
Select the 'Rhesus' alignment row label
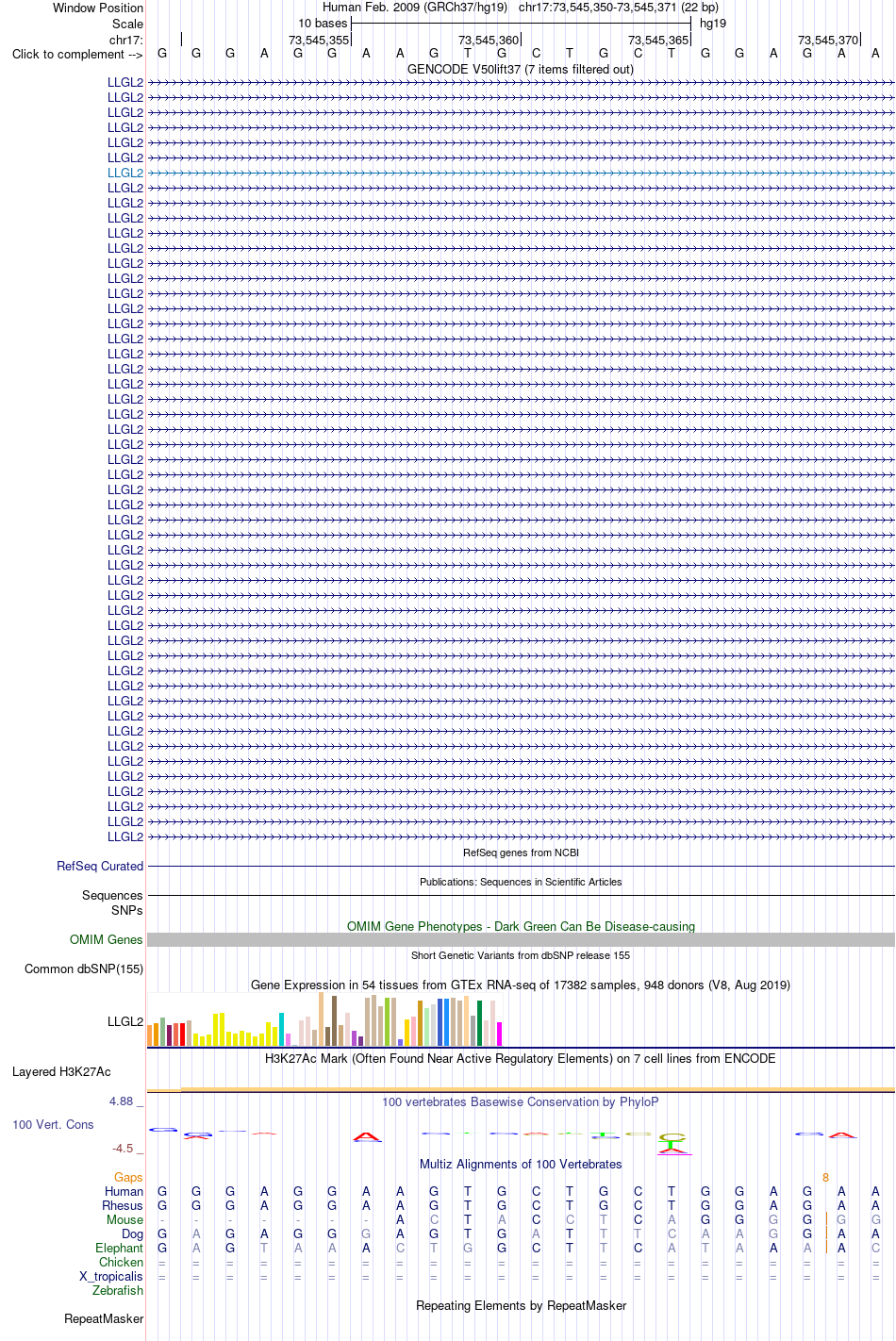123,1205
